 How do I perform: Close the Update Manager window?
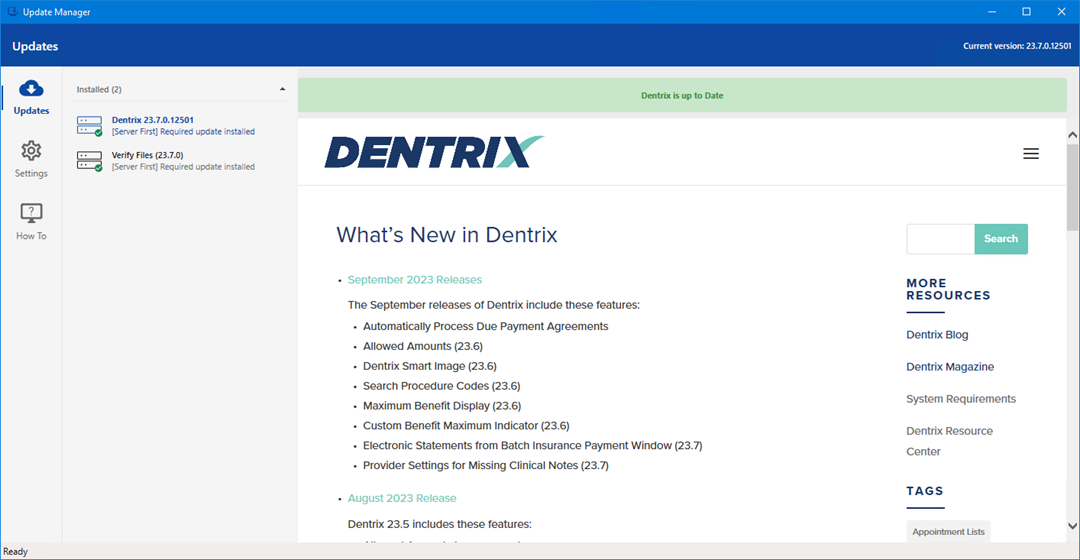1061,12
